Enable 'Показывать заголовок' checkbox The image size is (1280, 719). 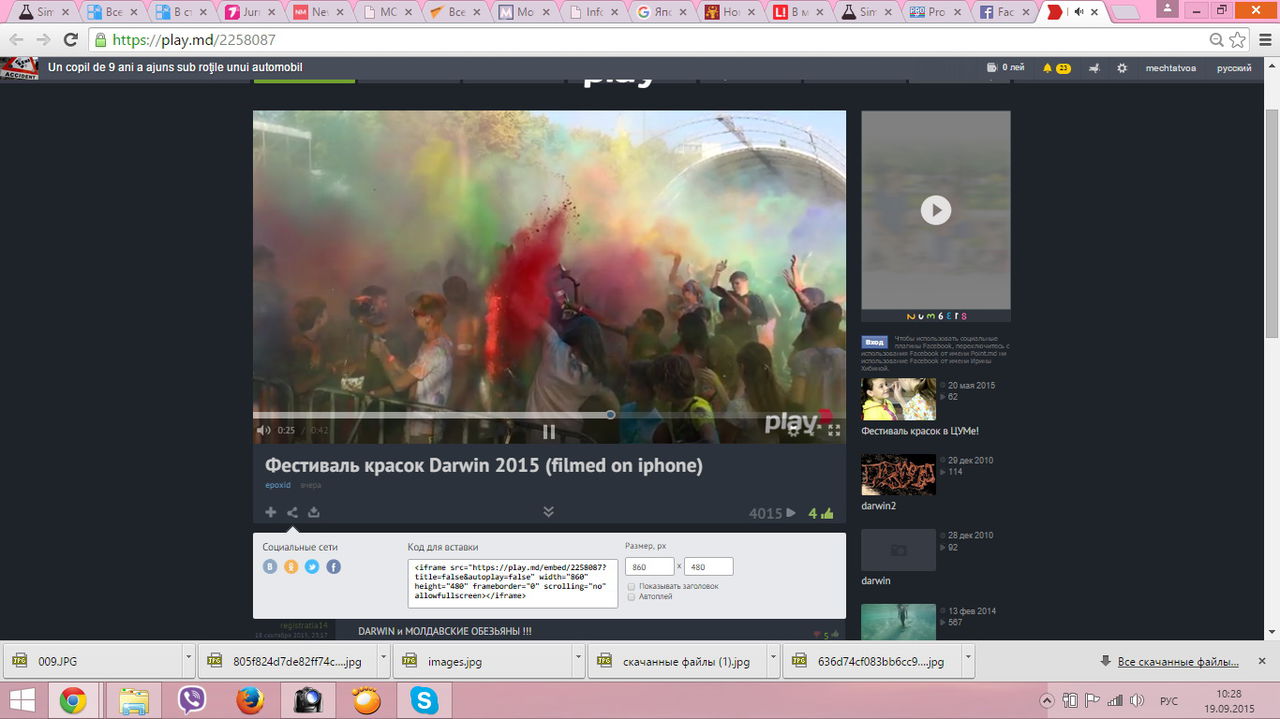pos(631,586)
